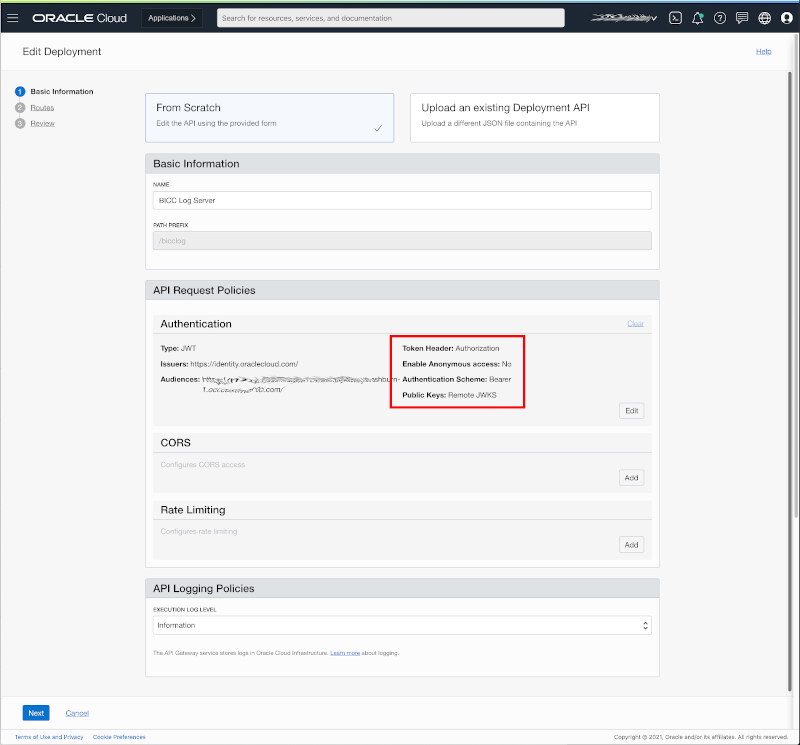Choose Upload an existing Deployment API
Screen dimensions: 800x745
pyautogui.click(x=534, y=117)
